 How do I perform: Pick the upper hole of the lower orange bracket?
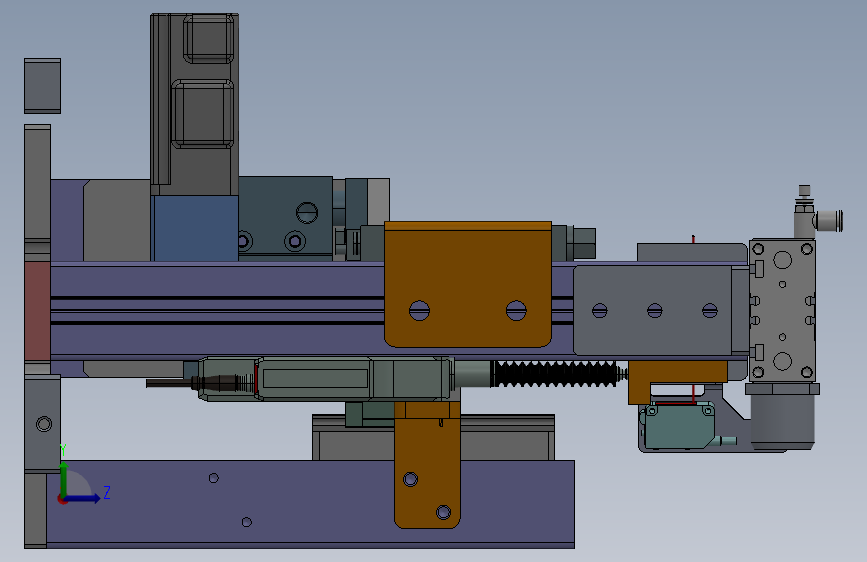pos(410,479)
